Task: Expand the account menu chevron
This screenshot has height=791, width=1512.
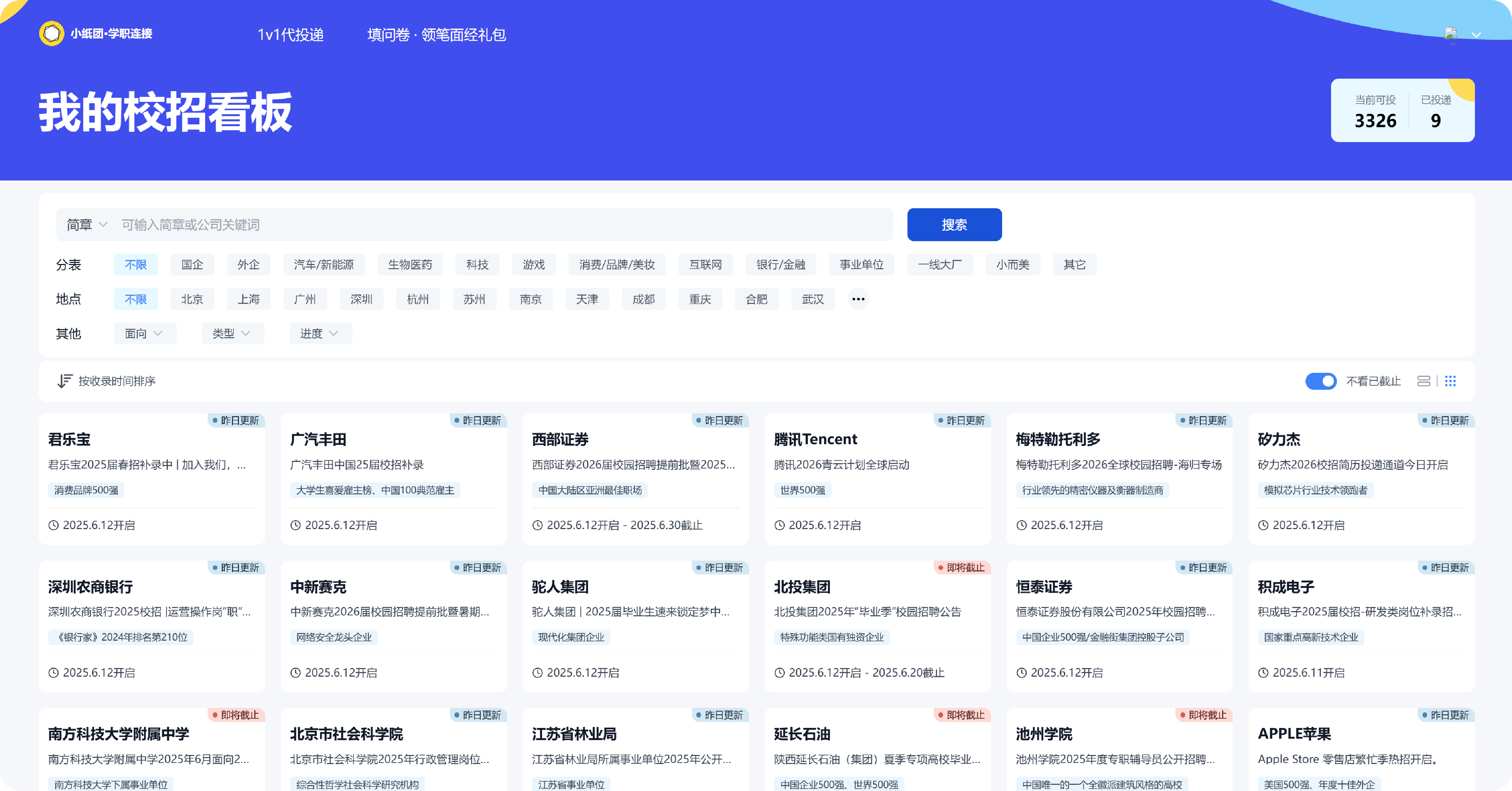Action: click(1476, 35)
